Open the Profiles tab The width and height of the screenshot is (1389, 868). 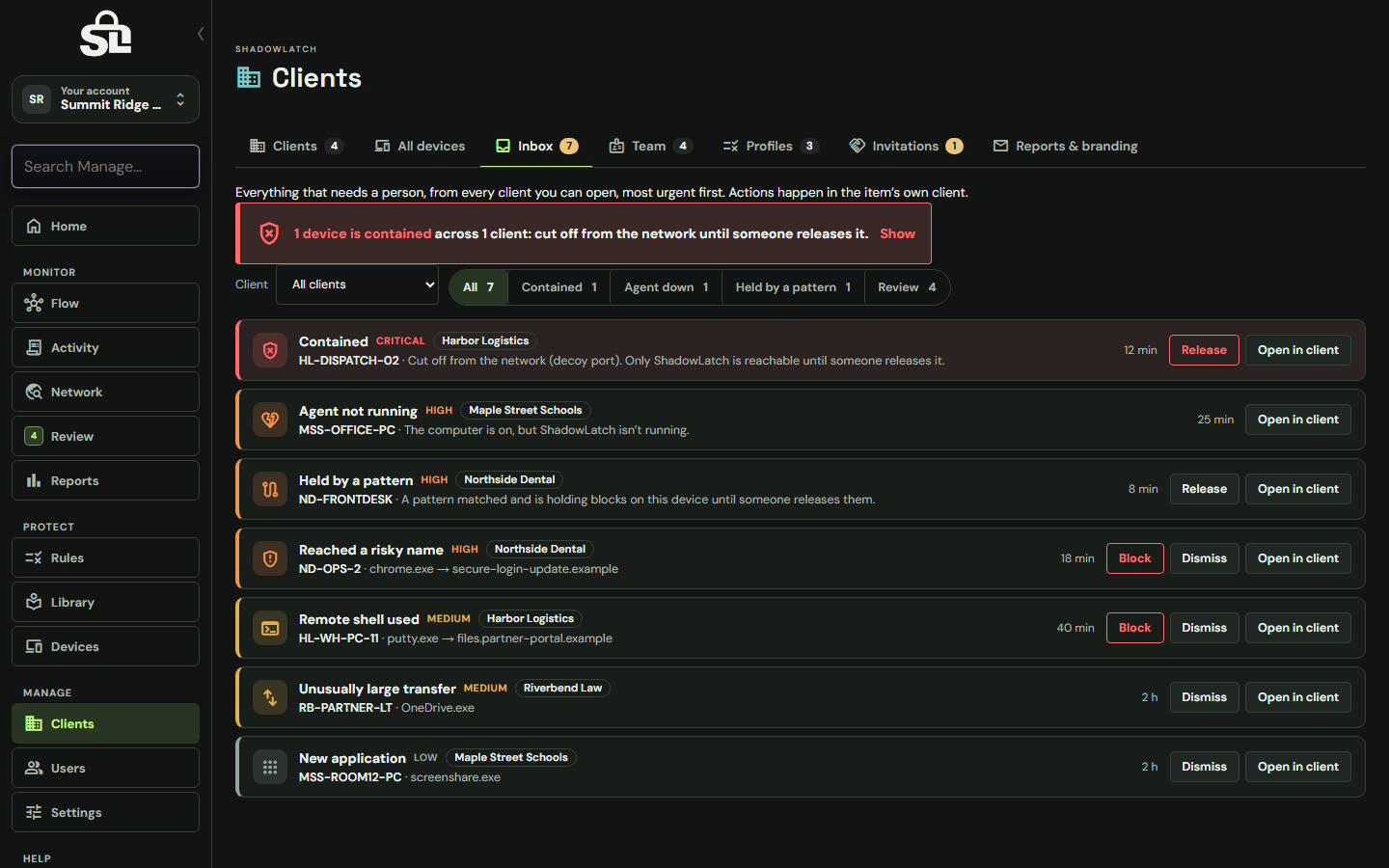tap(771, 146)
